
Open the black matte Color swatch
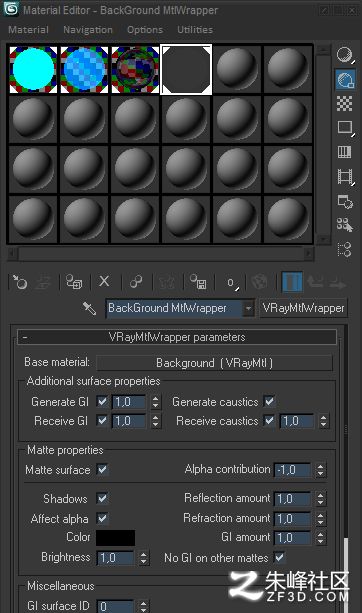pyautogui.click(x=116, y=538)
